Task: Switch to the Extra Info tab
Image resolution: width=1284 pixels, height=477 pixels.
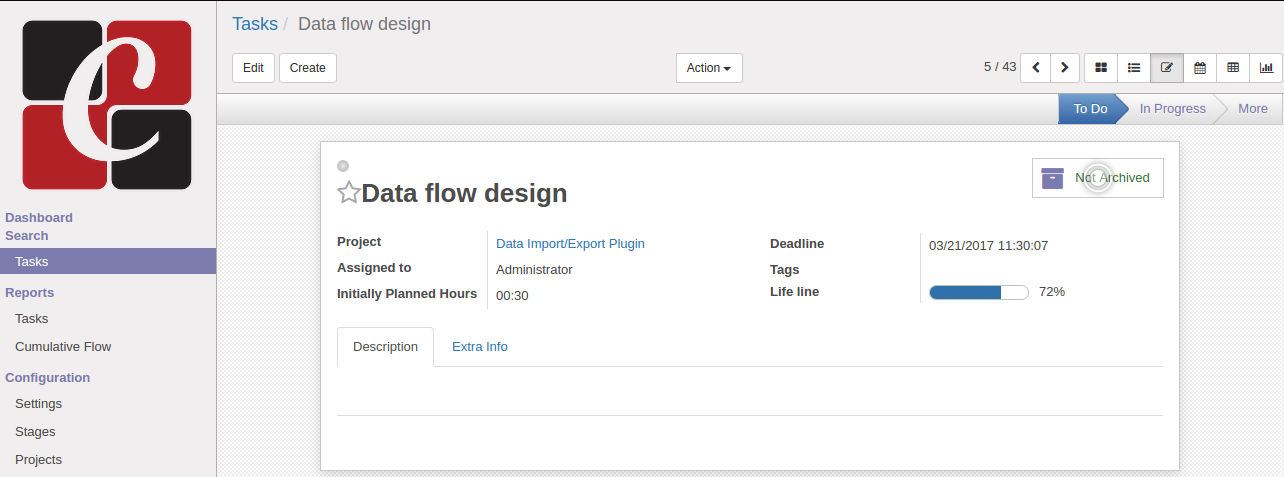Action: [479, 347]
